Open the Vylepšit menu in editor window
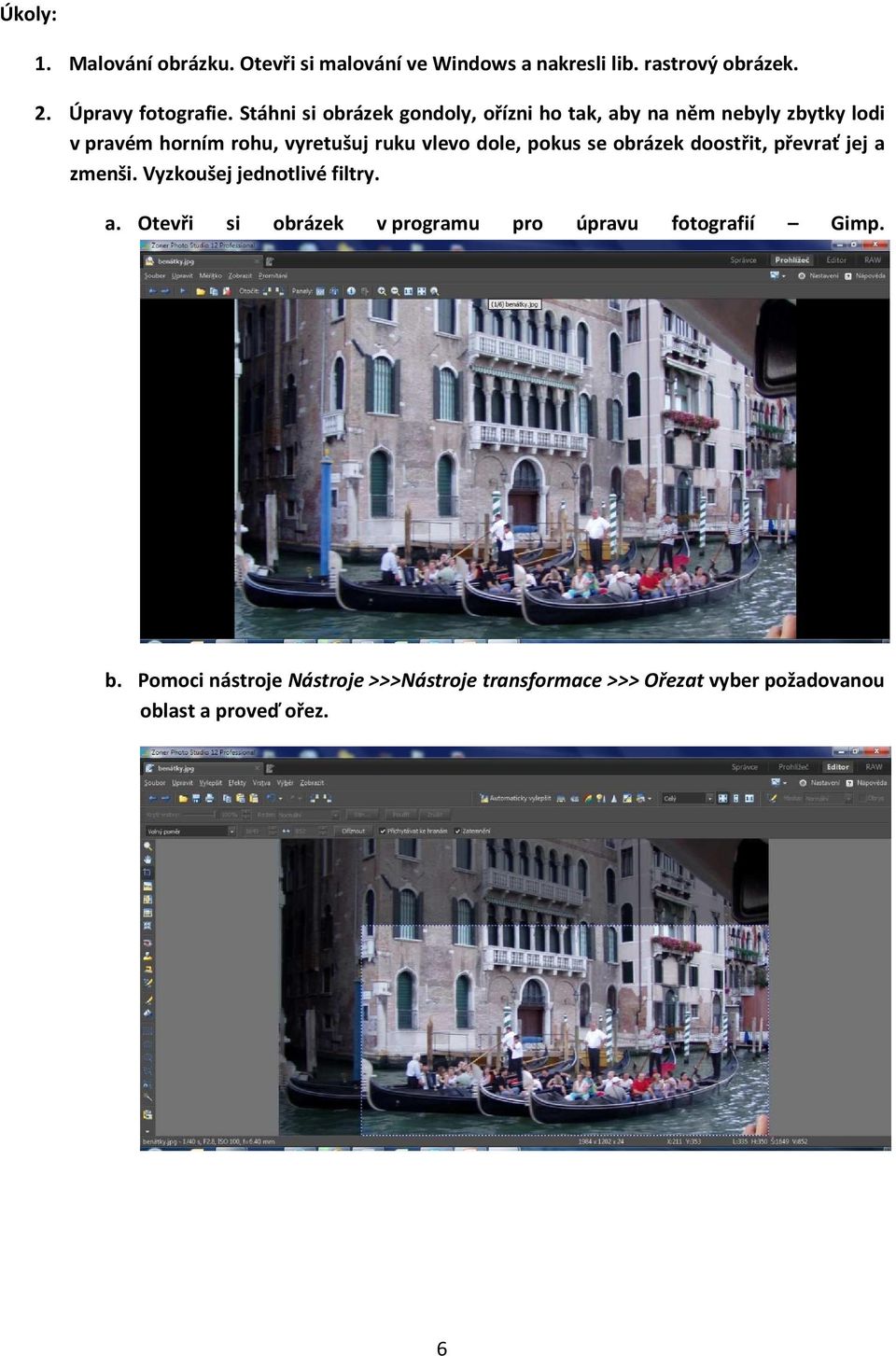Viewport: 896px width, 1356px height. pyautogui.click(x=211, y=783)
